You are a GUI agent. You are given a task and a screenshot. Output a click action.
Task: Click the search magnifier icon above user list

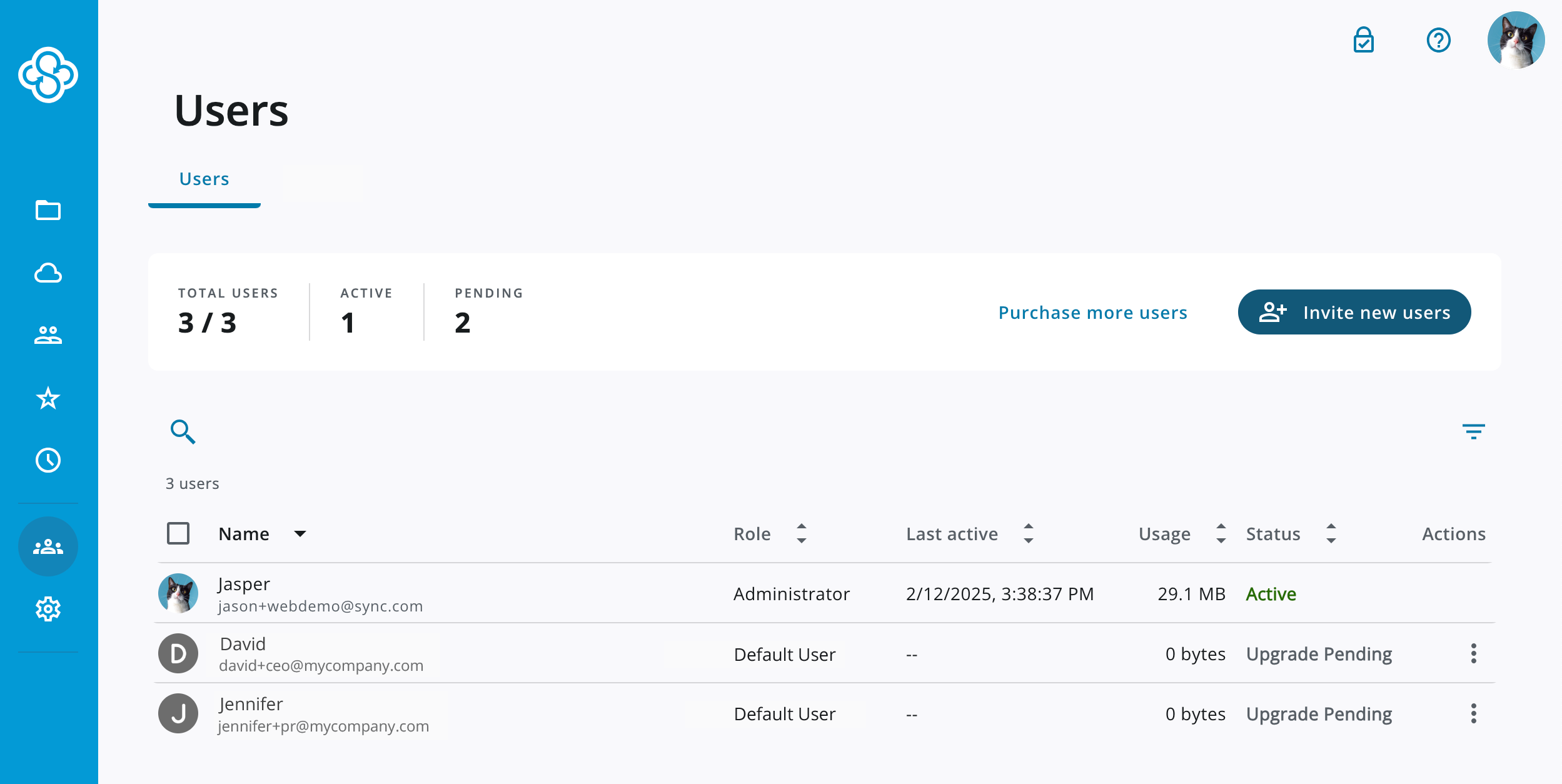tap(183, 431)
